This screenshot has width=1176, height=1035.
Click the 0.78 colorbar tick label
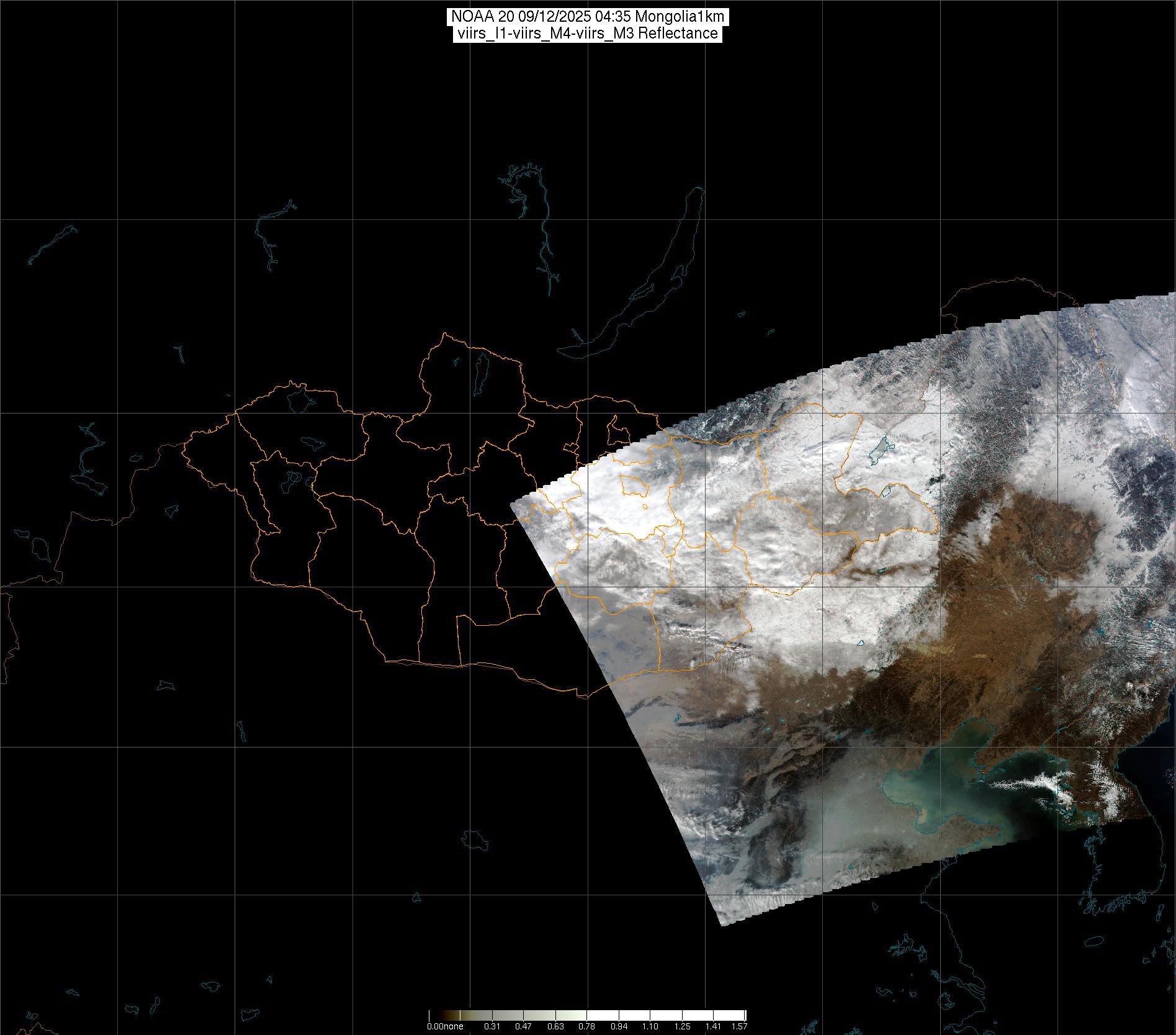(x=586, y=1026)
